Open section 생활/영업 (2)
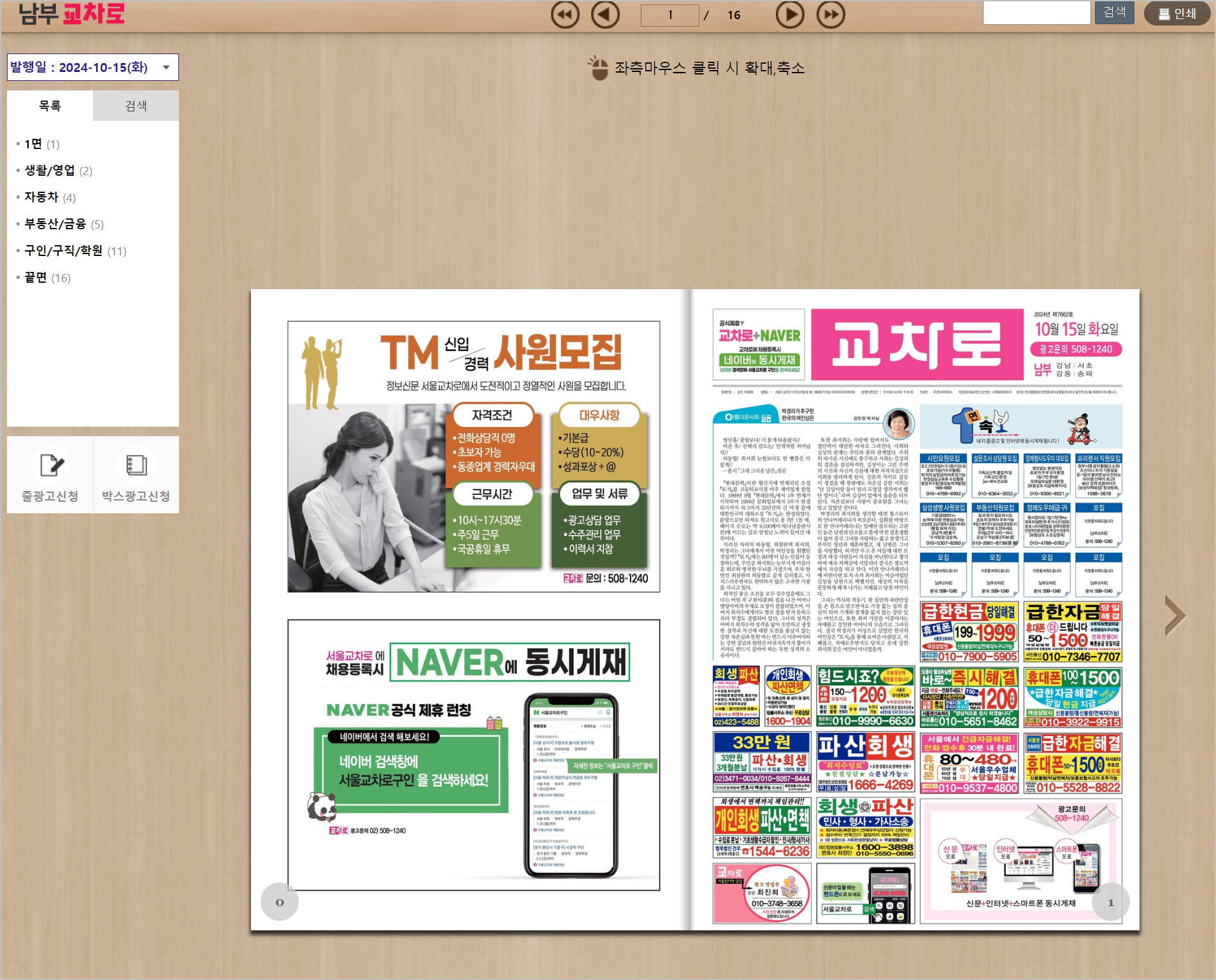The image size is (1216, 980). click(58, 171)
